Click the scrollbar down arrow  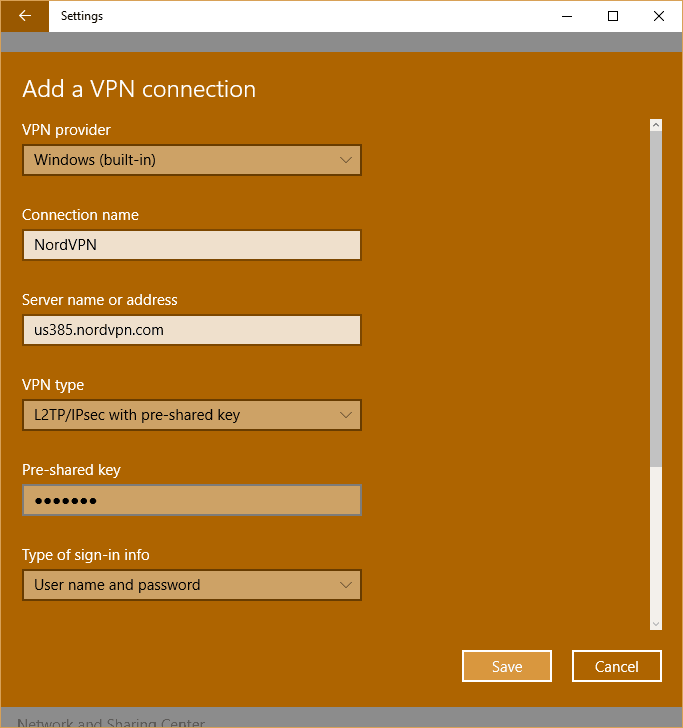[656, 624]
